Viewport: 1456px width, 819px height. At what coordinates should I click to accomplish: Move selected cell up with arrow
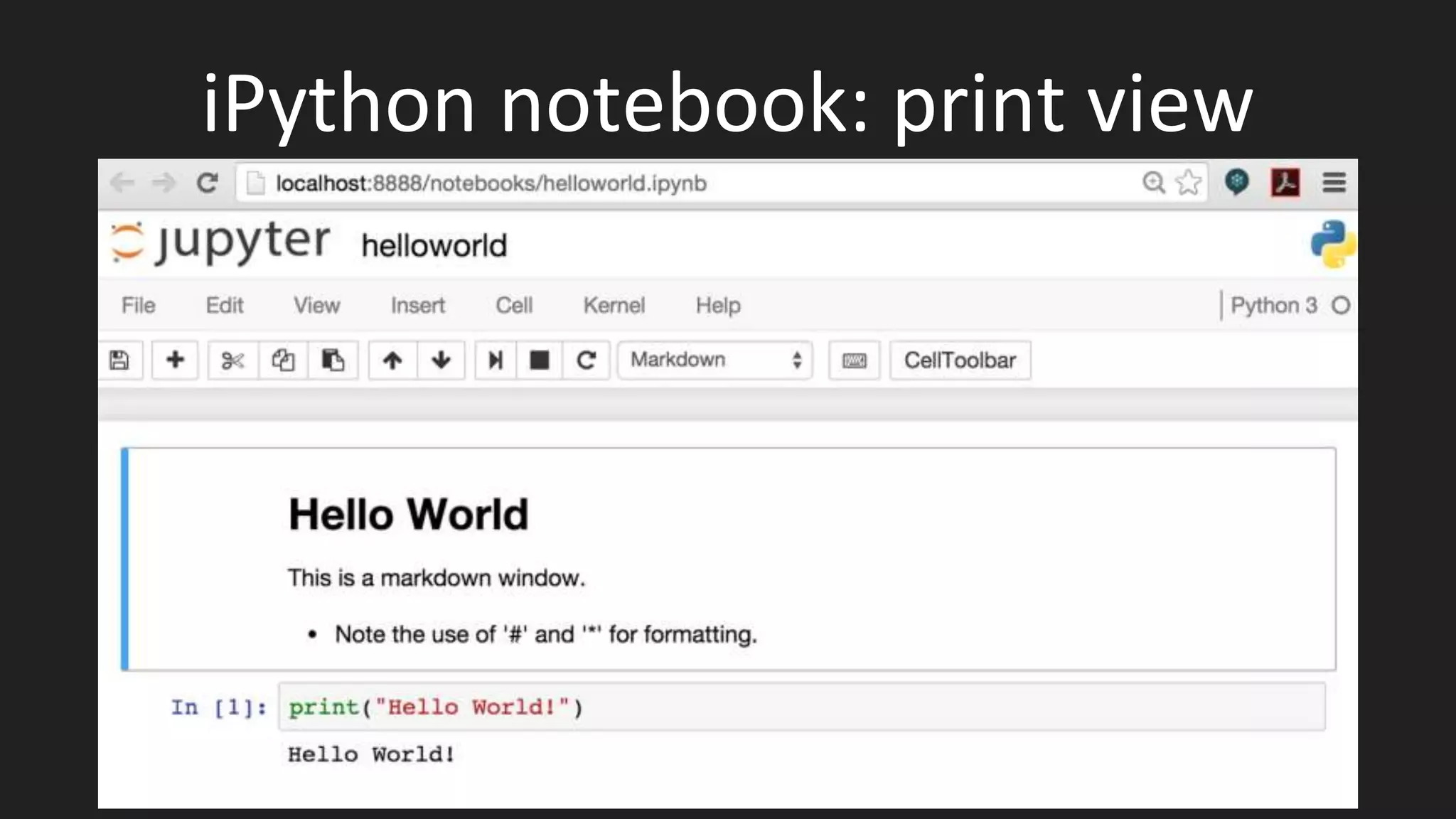click(392, 360)
